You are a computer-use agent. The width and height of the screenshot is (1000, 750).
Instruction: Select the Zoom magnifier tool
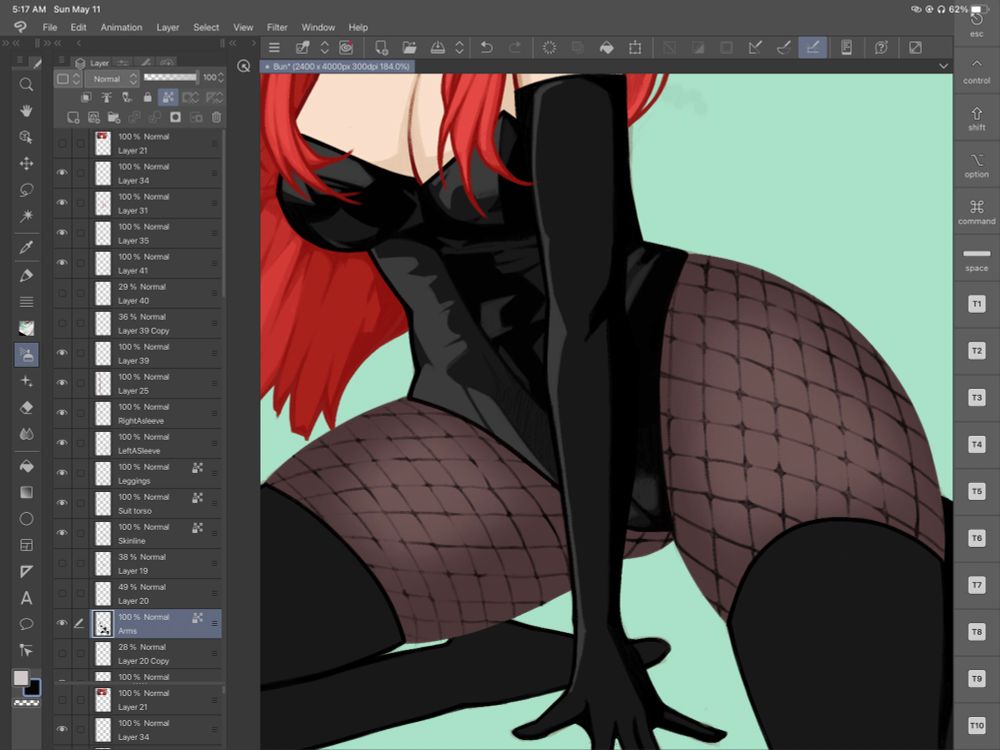tap(26, 84)
